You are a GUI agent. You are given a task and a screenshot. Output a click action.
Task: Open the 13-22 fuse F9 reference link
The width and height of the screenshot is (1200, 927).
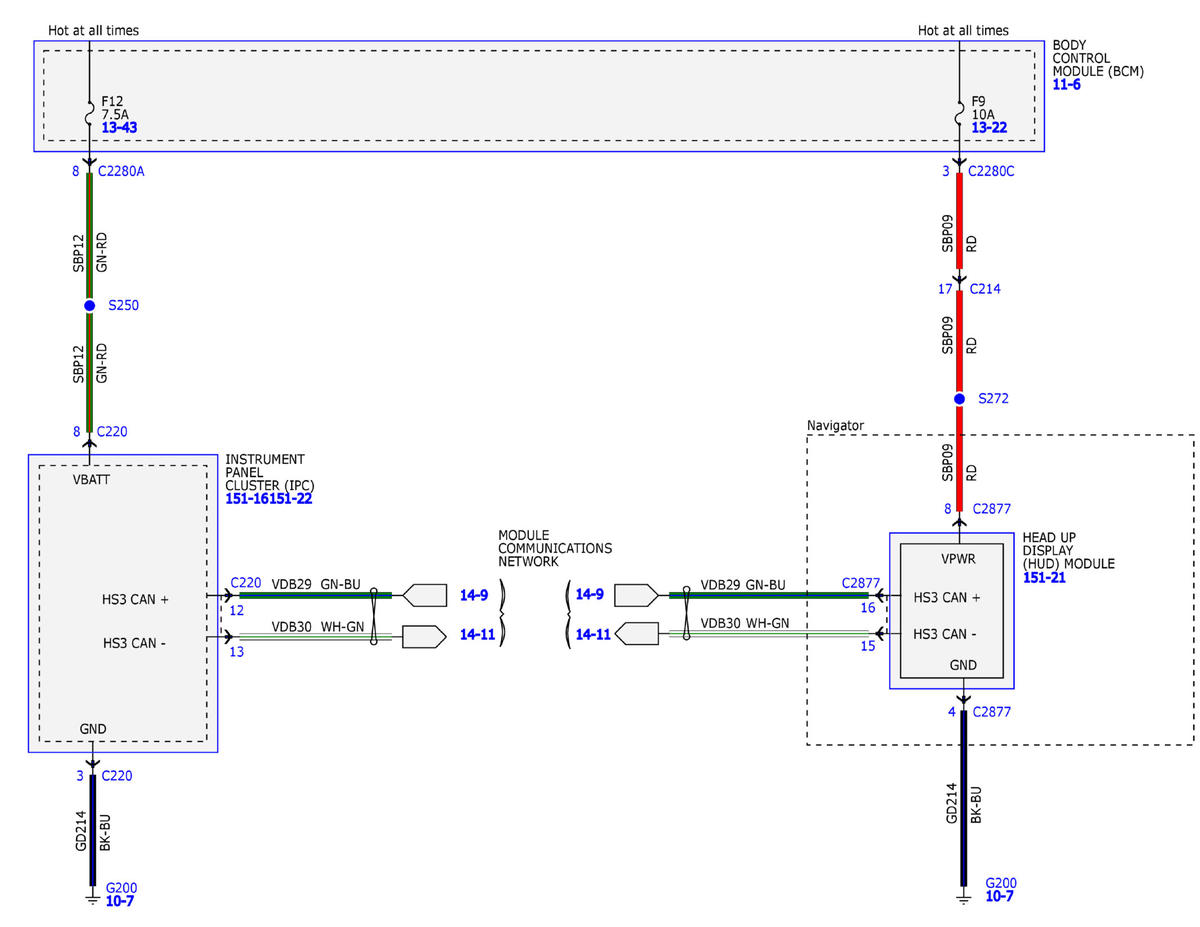click(x=989, y=130)
